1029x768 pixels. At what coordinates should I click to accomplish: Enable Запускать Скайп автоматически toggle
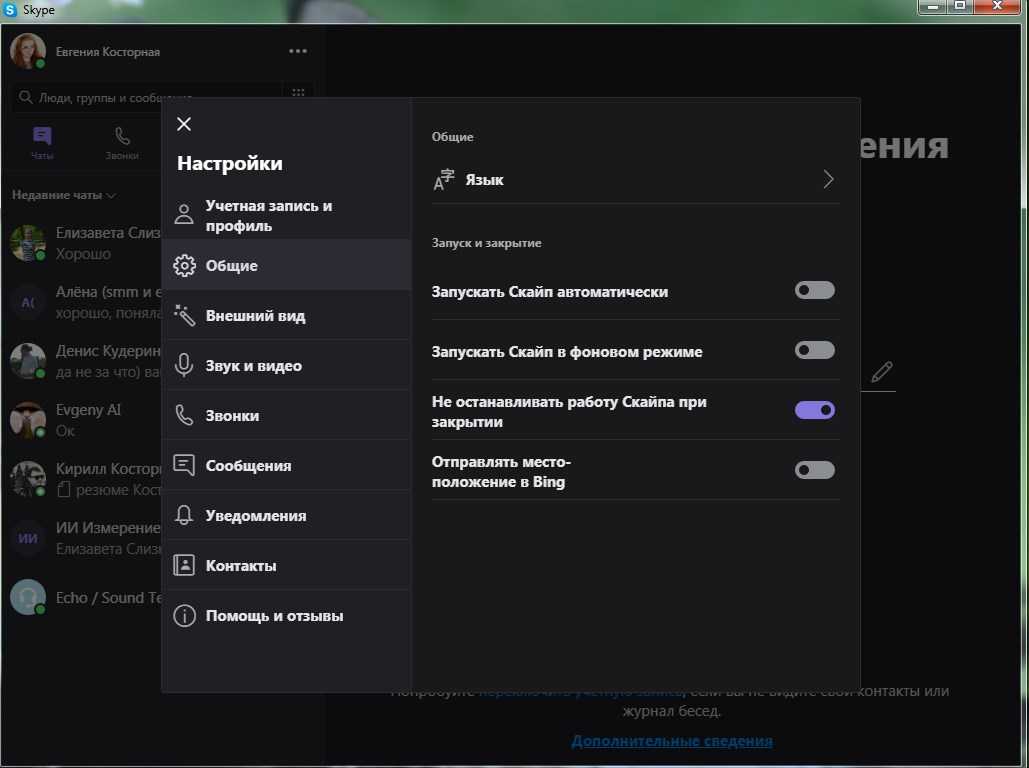click(x=814, y=290)
